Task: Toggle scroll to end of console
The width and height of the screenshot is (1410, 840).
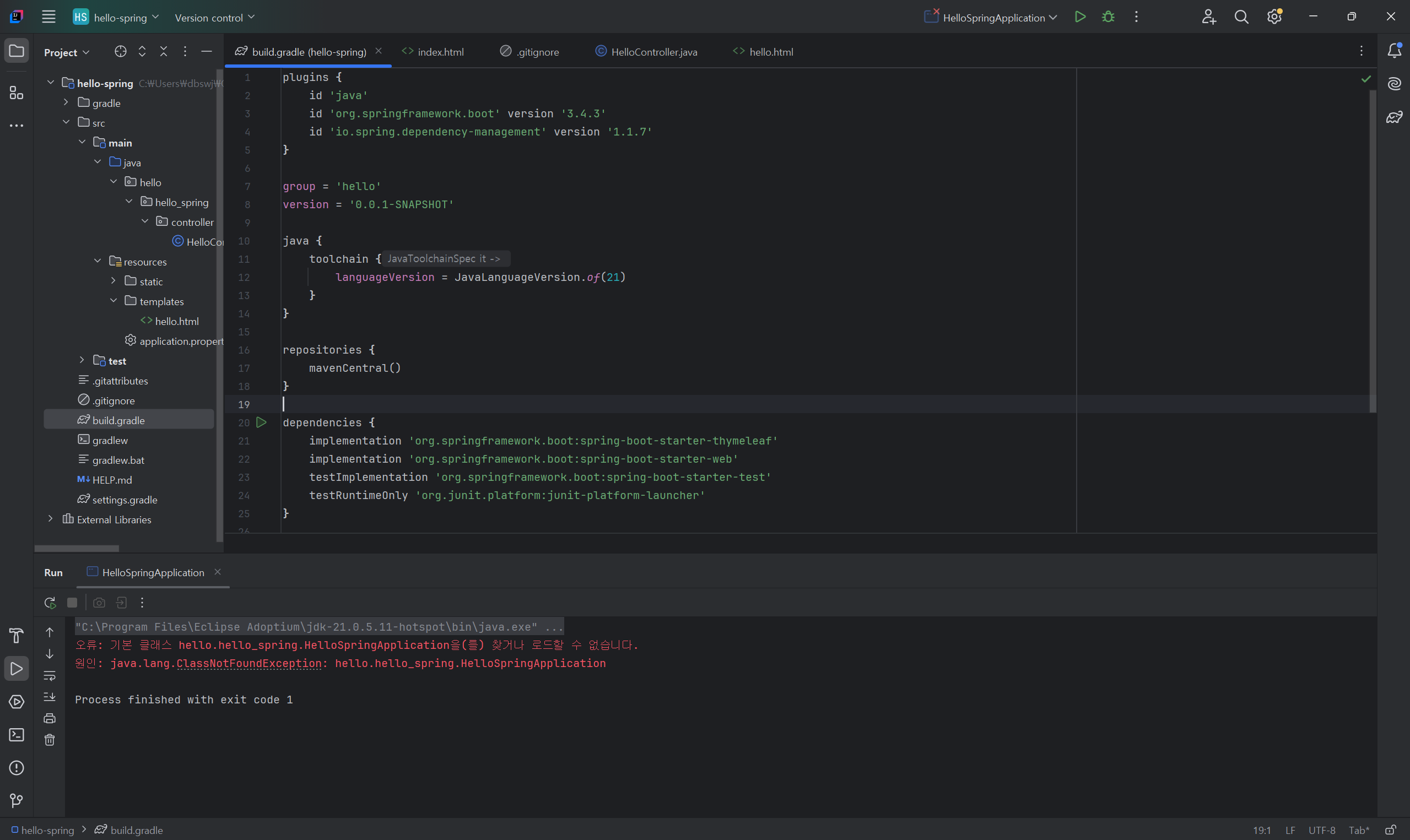Action: pyautogui.click(x=50, y=697)
